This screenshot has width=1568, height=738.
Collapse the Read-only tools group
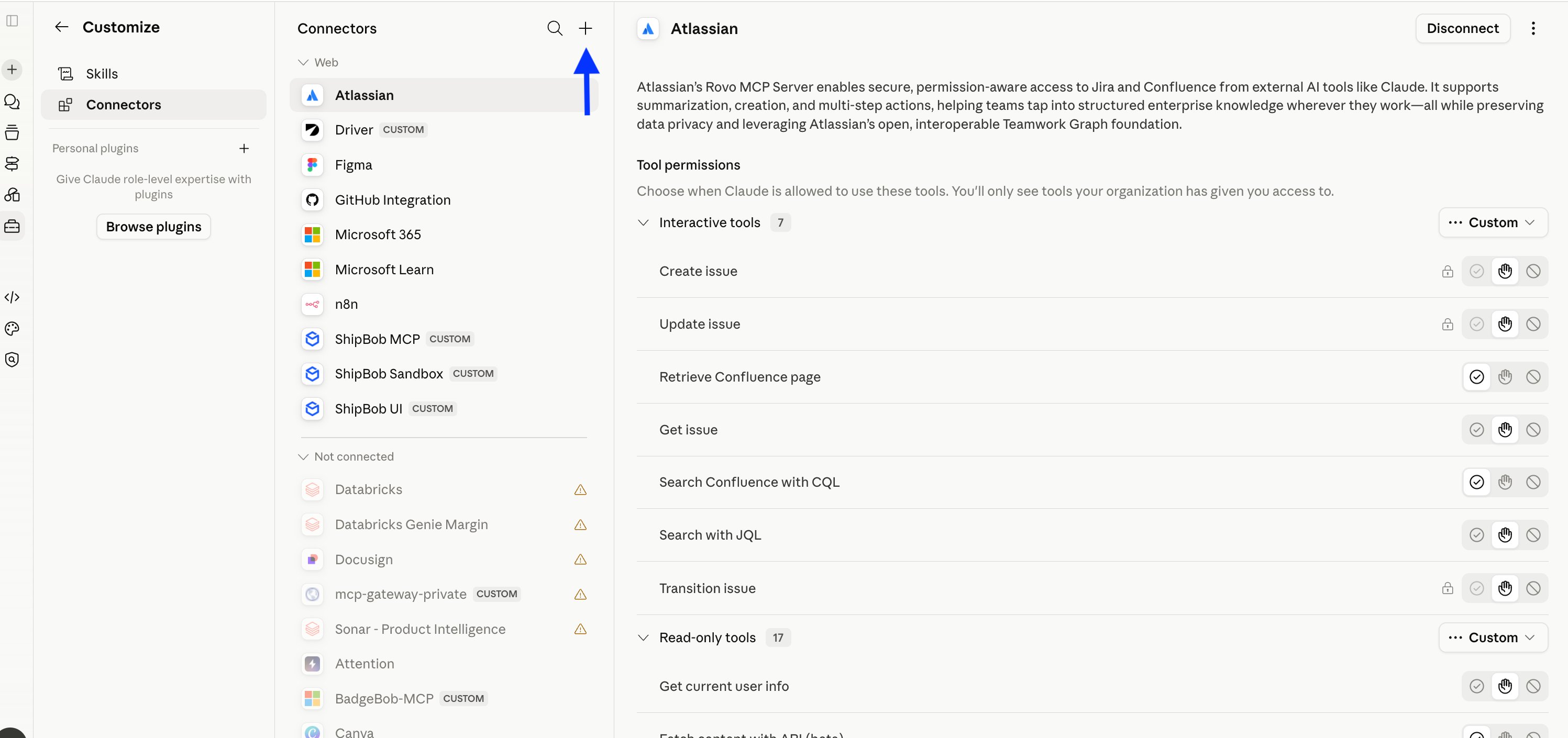click(x=644, y=638)
